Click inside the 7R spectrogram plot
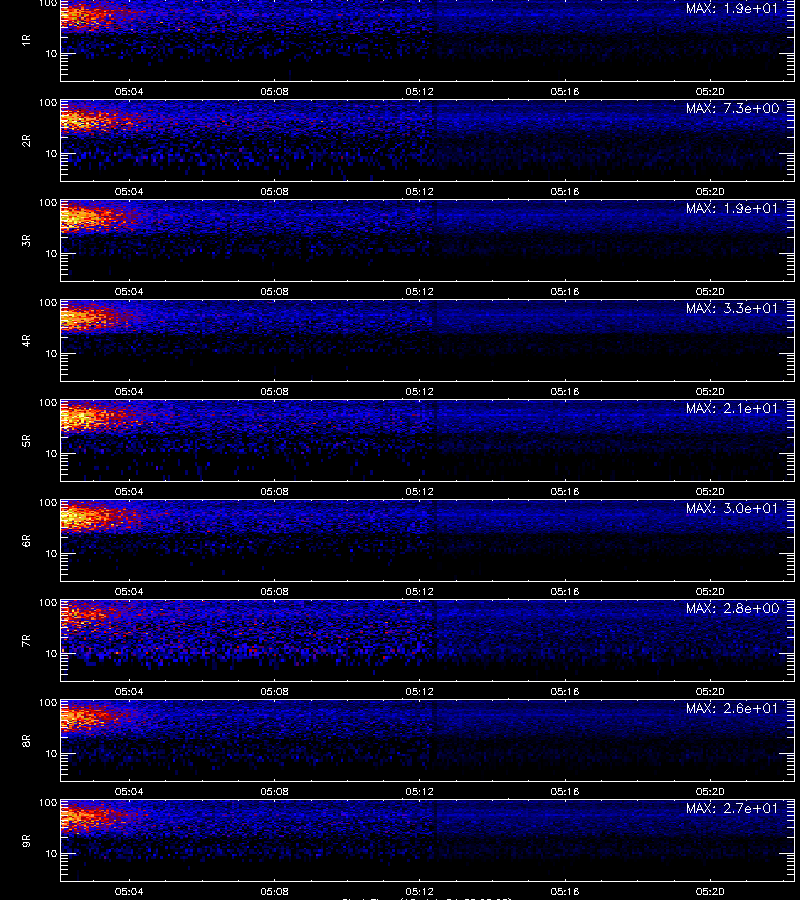Screen dimensions: 800x900 427,640
